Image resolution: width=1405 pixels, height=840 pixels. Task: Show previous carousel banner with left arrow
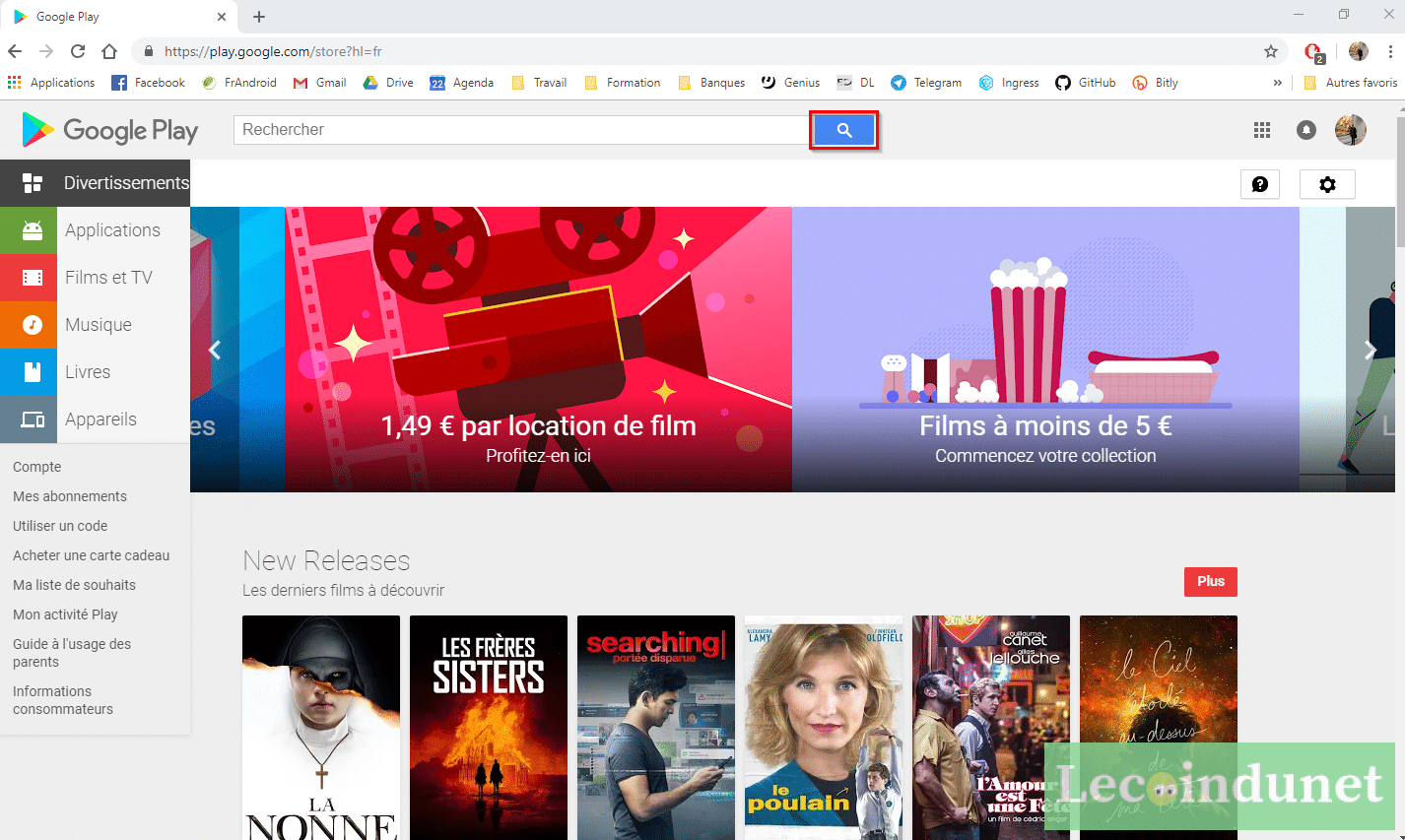(214, 350)
